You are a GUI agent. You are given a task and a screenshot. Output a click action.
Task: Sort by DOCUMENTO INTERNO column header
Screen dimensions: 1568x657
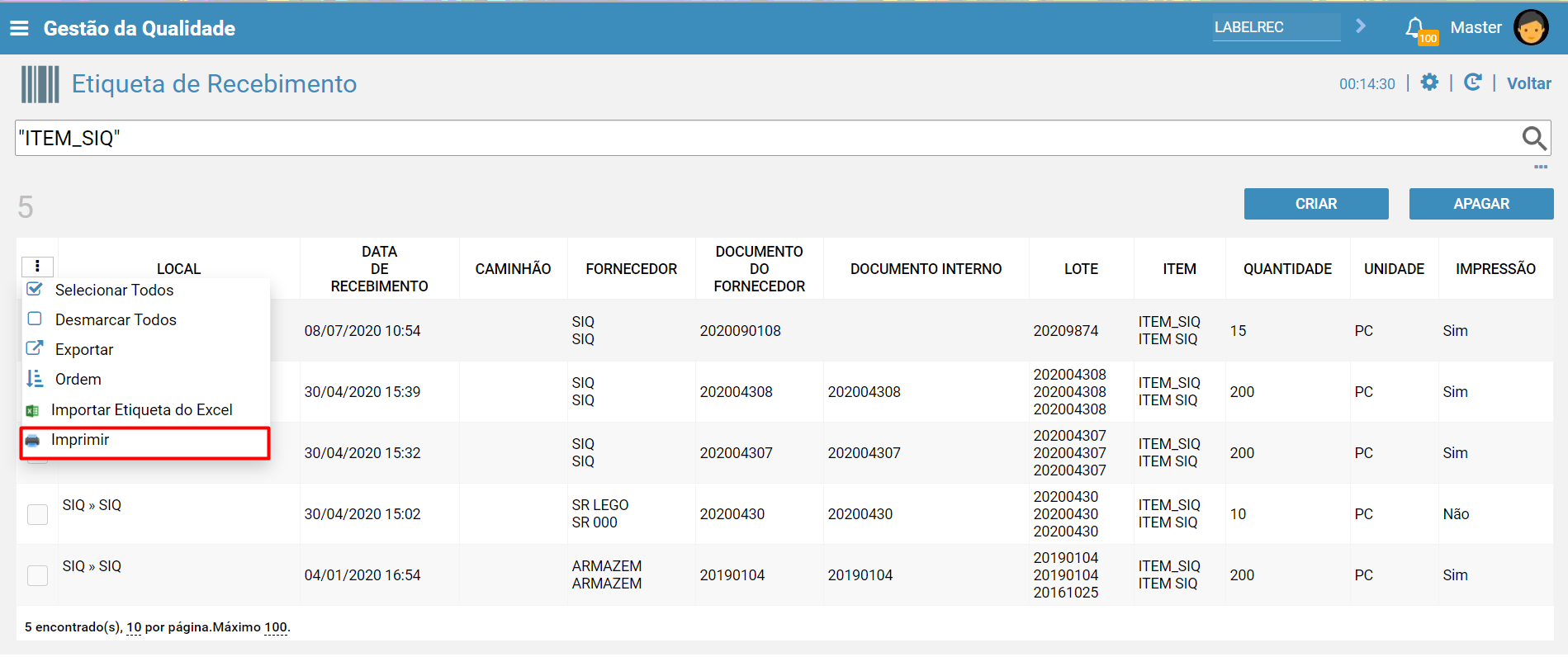[x=926, y=269]
